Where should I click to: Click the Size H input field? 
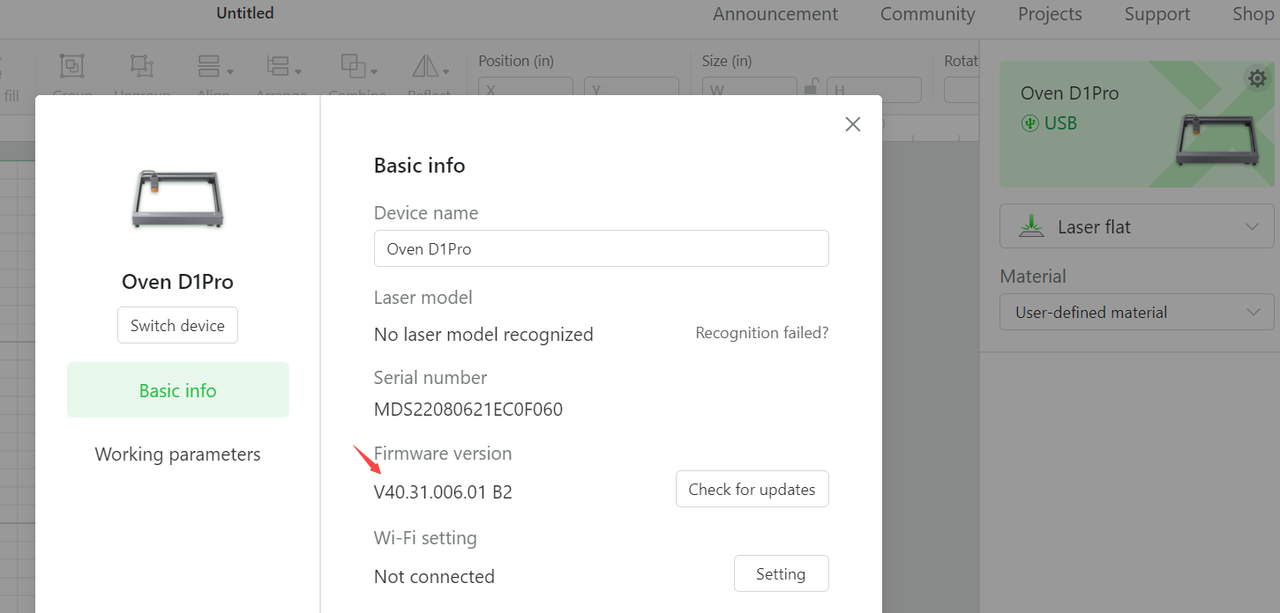pos(874,90)
